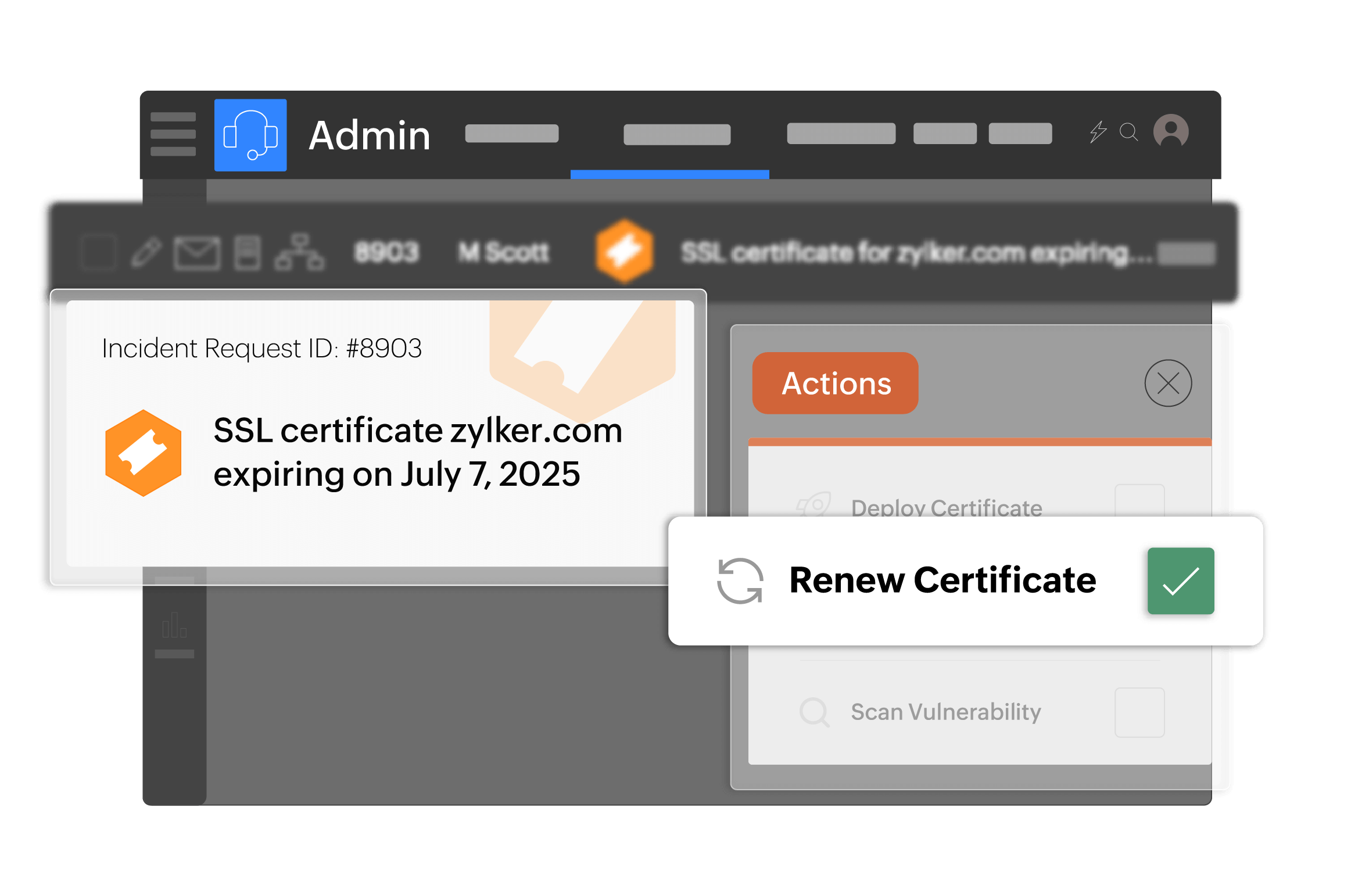1351x896 pixels.
Task: Uncheck the Renew Certificate green checkbox
Action: (1180, 580)
